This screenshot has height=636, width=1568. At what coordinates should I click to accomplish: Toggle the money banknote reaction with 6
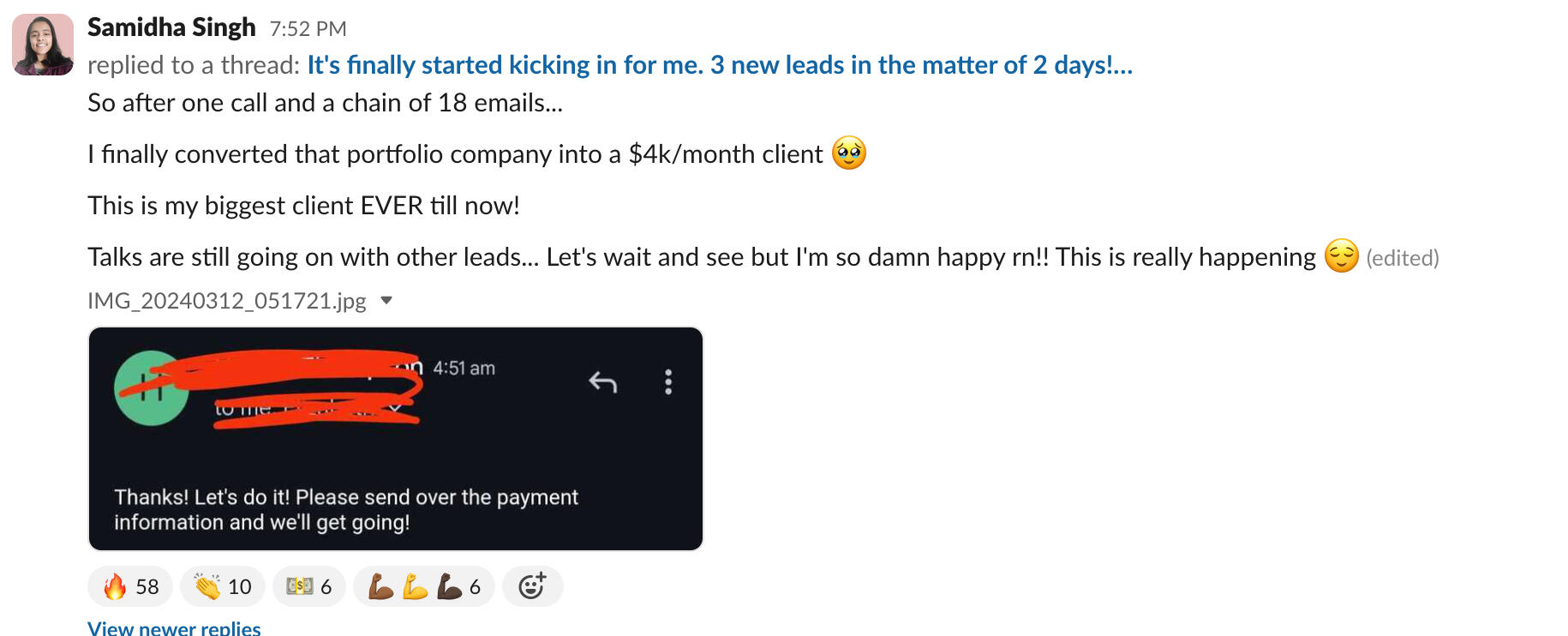[308, 587]
